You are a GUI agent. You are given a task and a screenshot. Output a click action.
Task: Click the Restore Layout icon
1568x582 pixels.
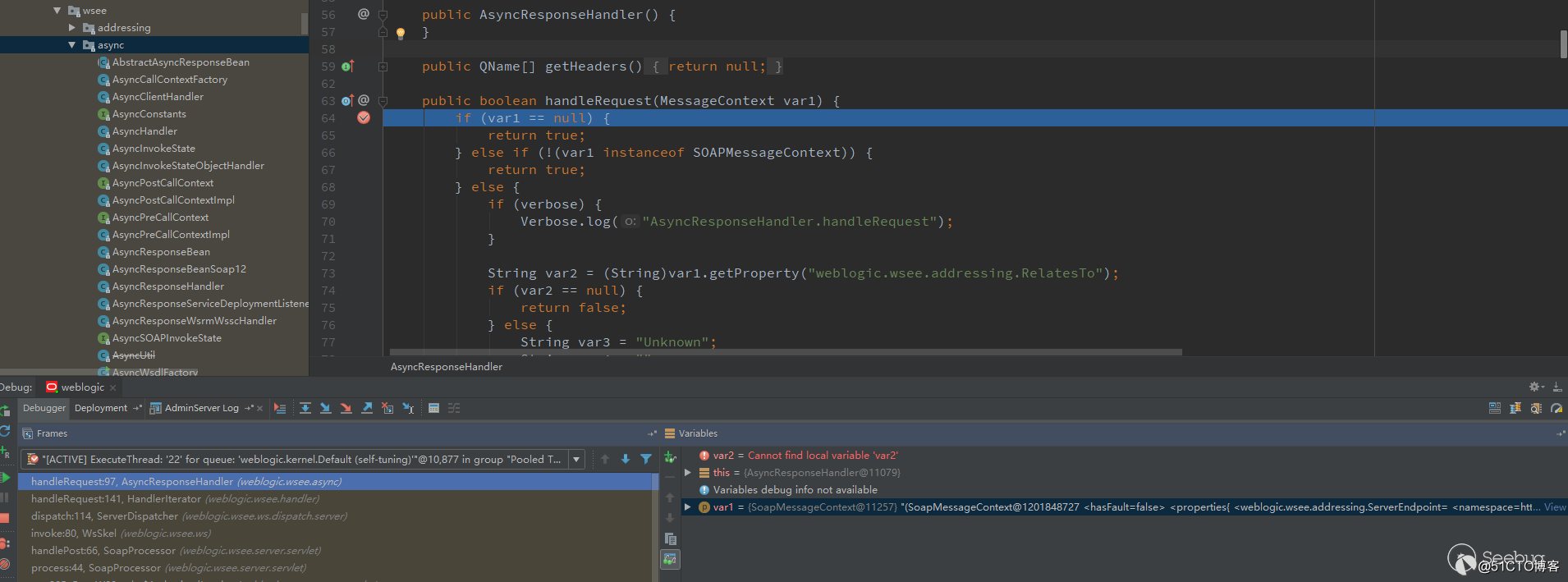pyautogui.click(x=1495, y=408)
